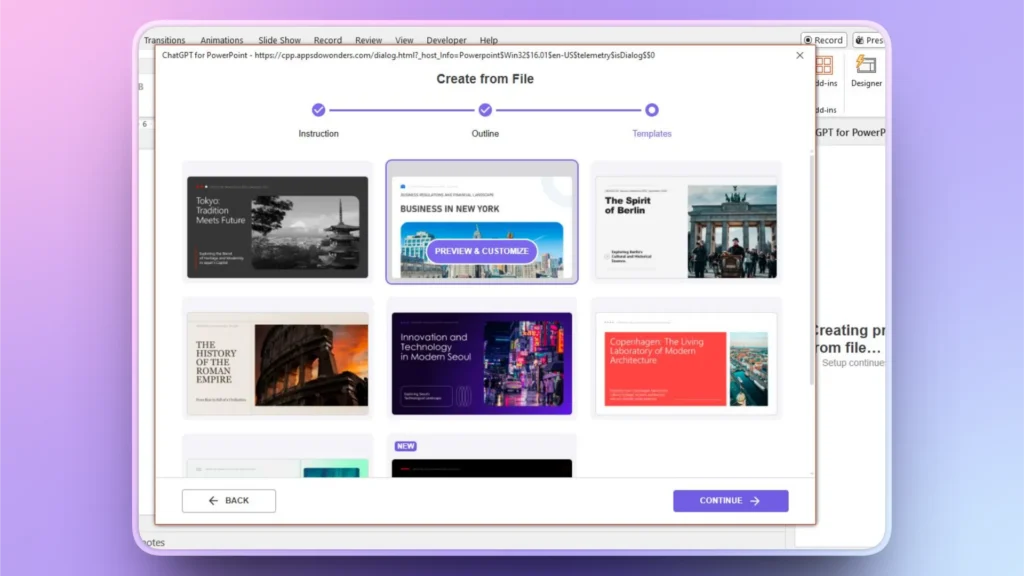Click the Continue button
Image resolution: width=1024 pixels, height=576 pixels.
click(731, 500)
